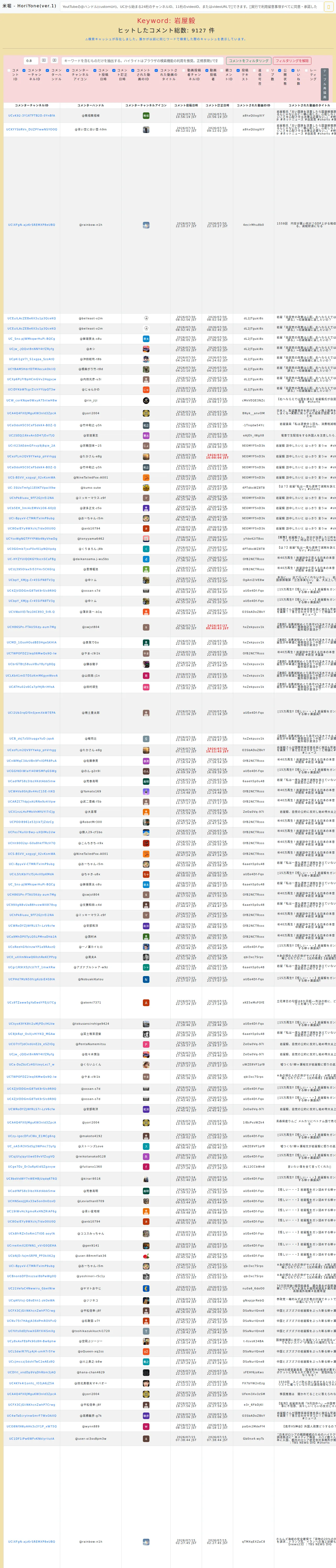Select the @rin_jiji avatar icon
This screenshot has height=1568, width=336.
(146, 401)
